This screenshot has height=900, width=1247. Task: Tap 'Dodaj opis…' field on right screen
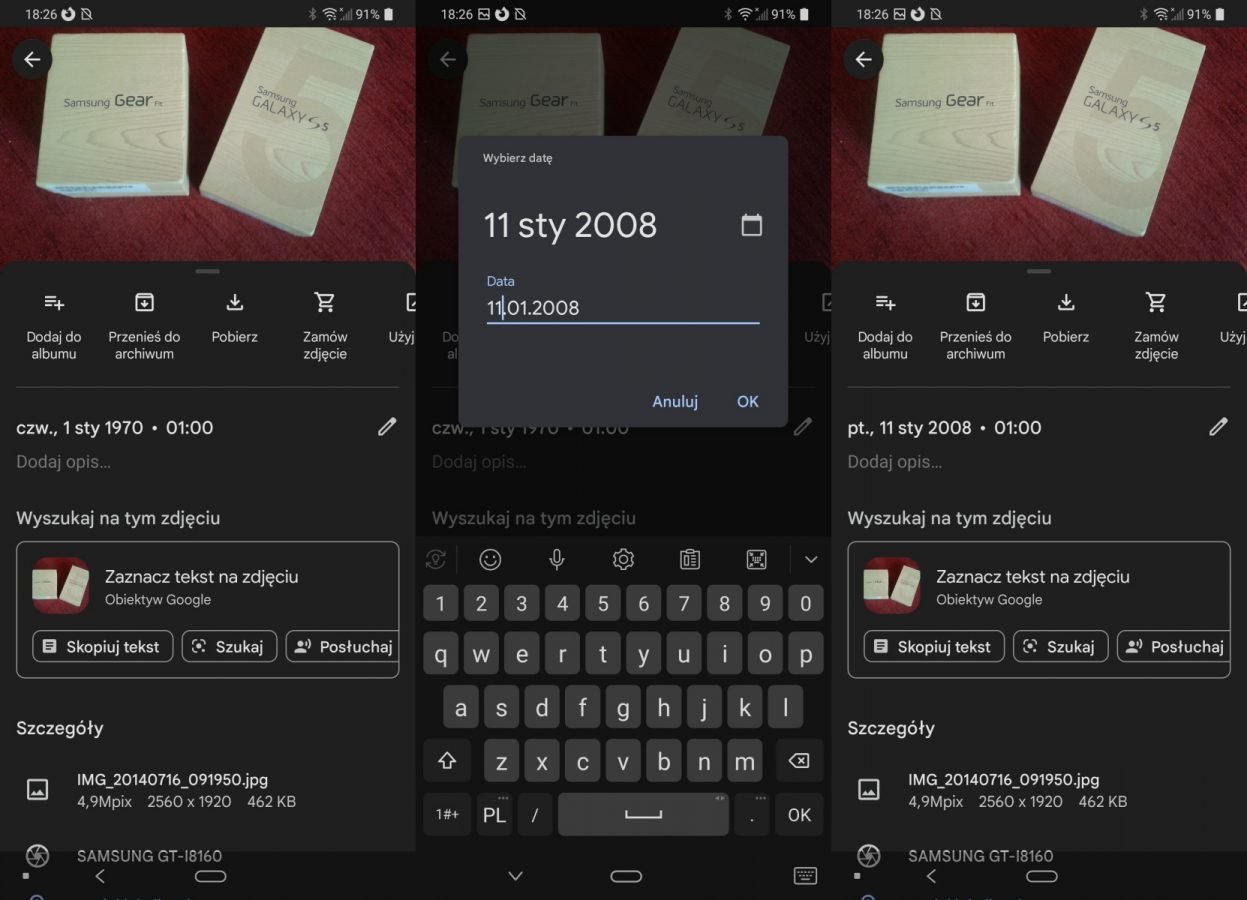tap(895, 462)
